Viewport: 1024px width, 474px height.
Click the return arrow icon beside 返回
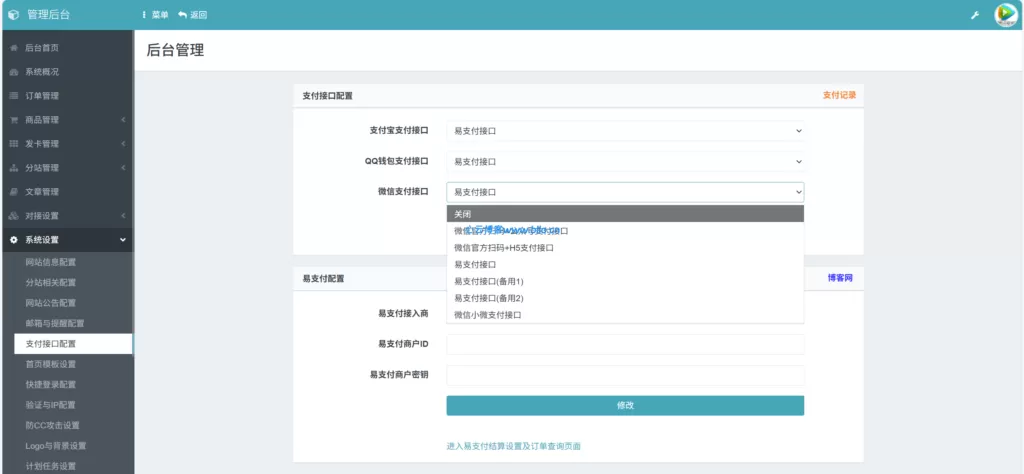182,14
